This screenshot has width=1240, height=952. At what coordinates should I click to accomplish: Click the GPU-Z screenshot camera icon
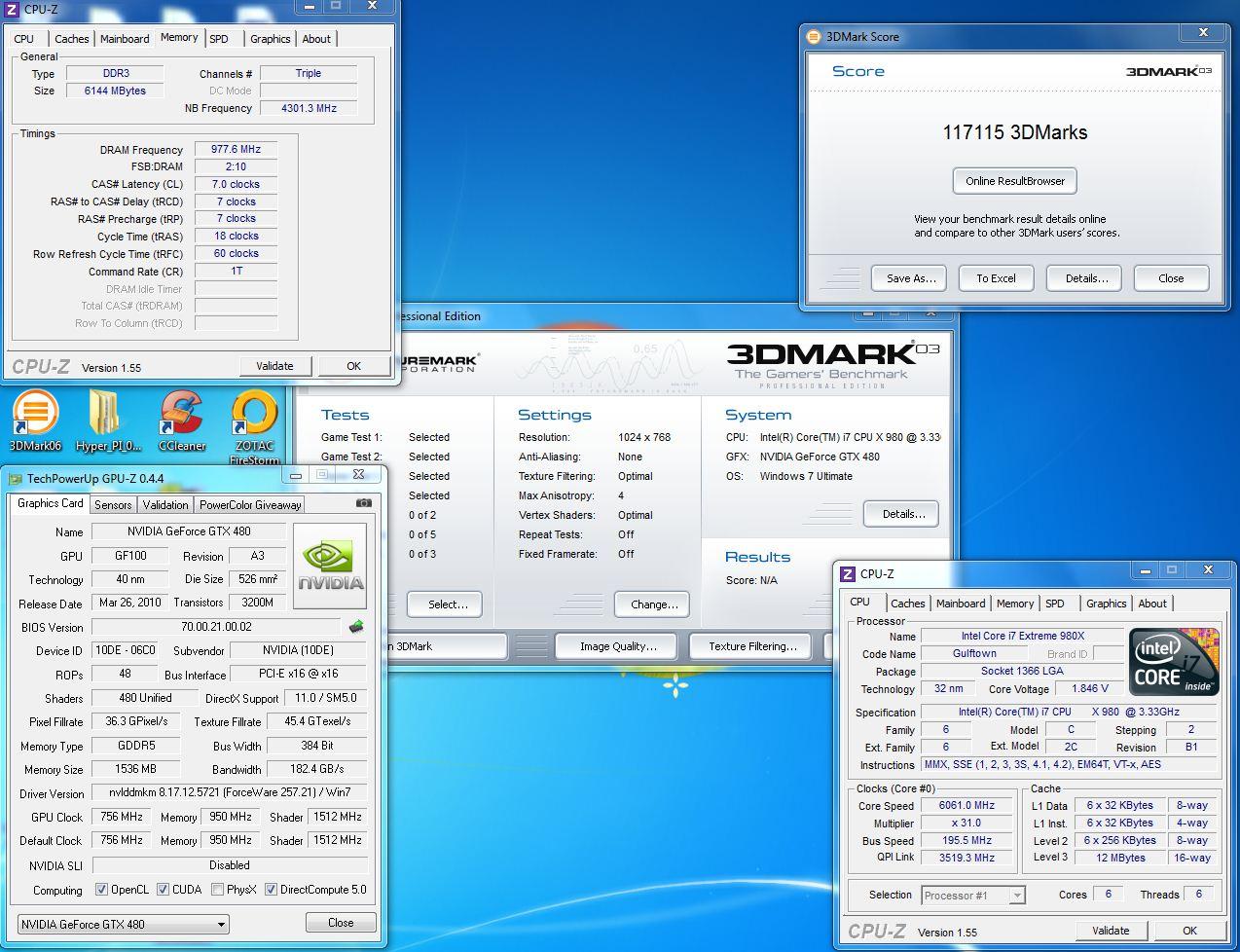pyautogui.click(x=364, y=503)
